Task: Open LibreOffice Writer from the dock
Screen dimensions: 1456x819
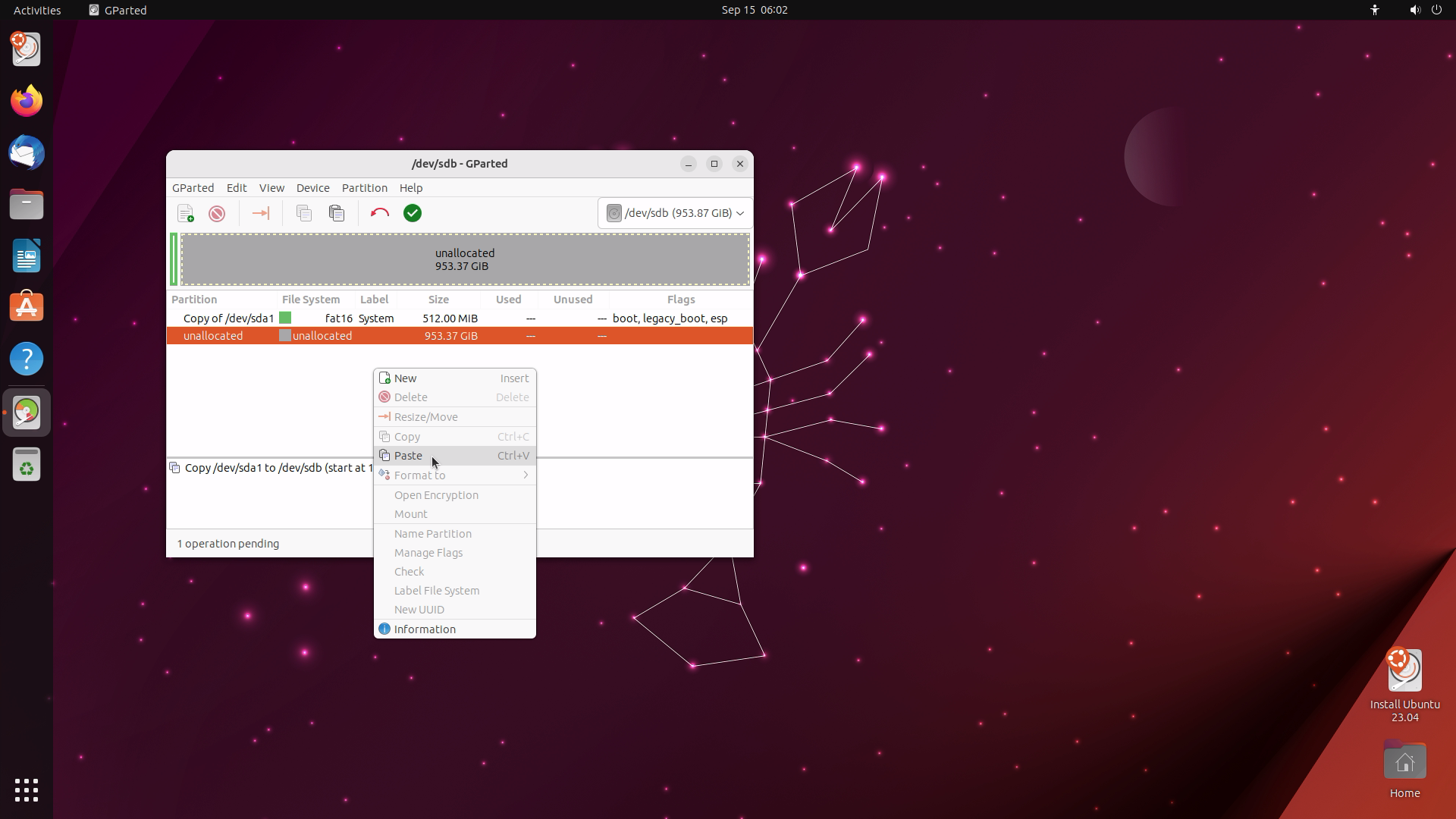Action: point(27,256)
